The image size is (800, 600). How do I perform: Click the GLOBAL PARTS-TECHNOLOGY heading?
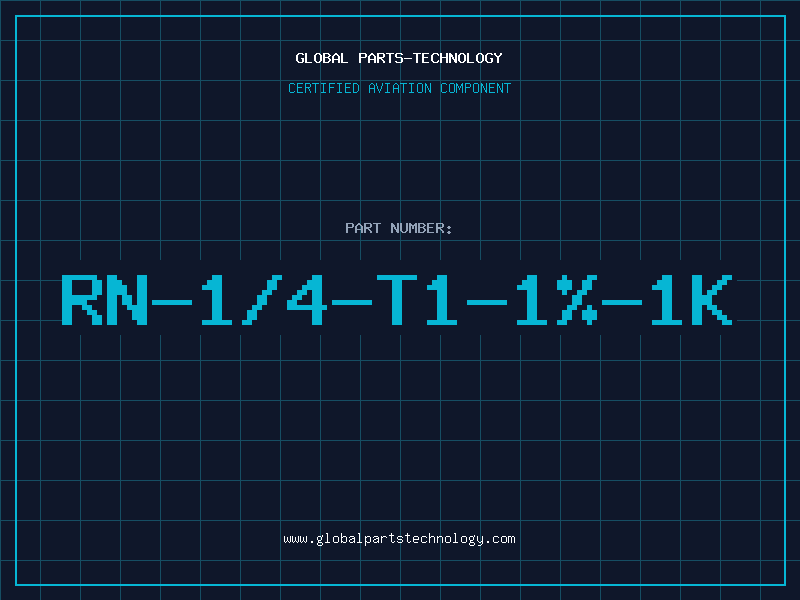[x=399, y=59]
